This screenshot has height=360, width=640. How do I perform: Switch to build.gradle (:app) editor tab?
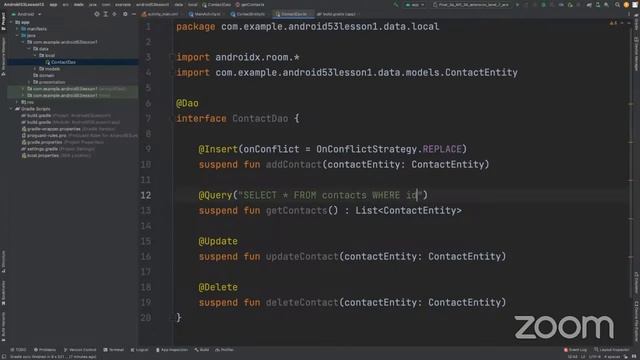tap(338, 14)
